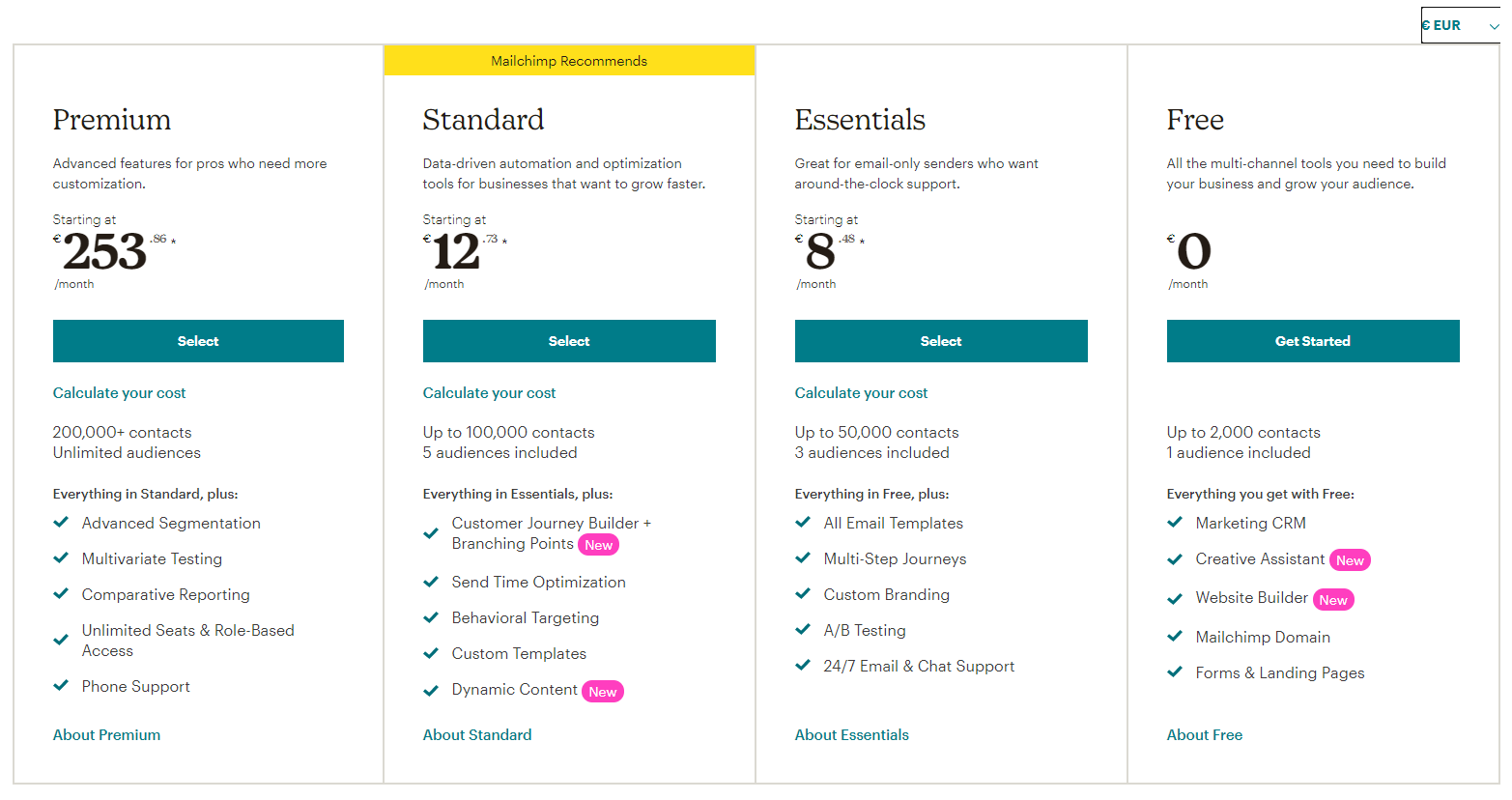Click the checkmark beside Advanced Segmentation
The width and height of the screenshot is (1512, 800).
60,523
